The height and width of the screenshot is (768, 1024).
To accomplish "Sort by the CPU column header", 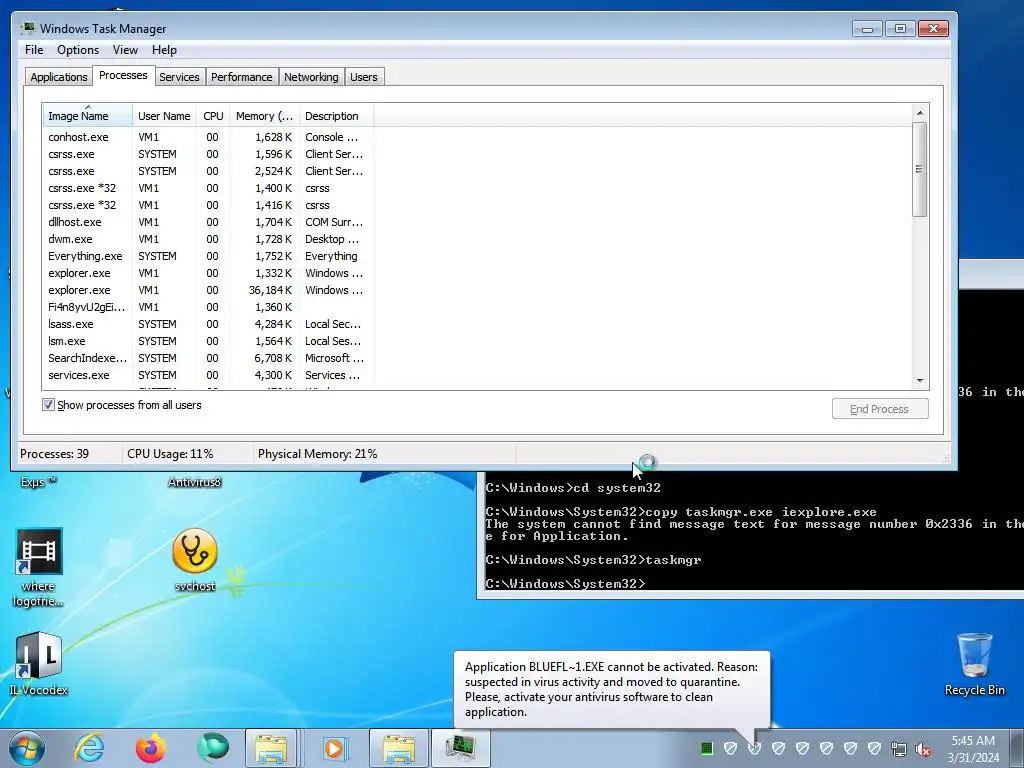I will click(213, 116).
